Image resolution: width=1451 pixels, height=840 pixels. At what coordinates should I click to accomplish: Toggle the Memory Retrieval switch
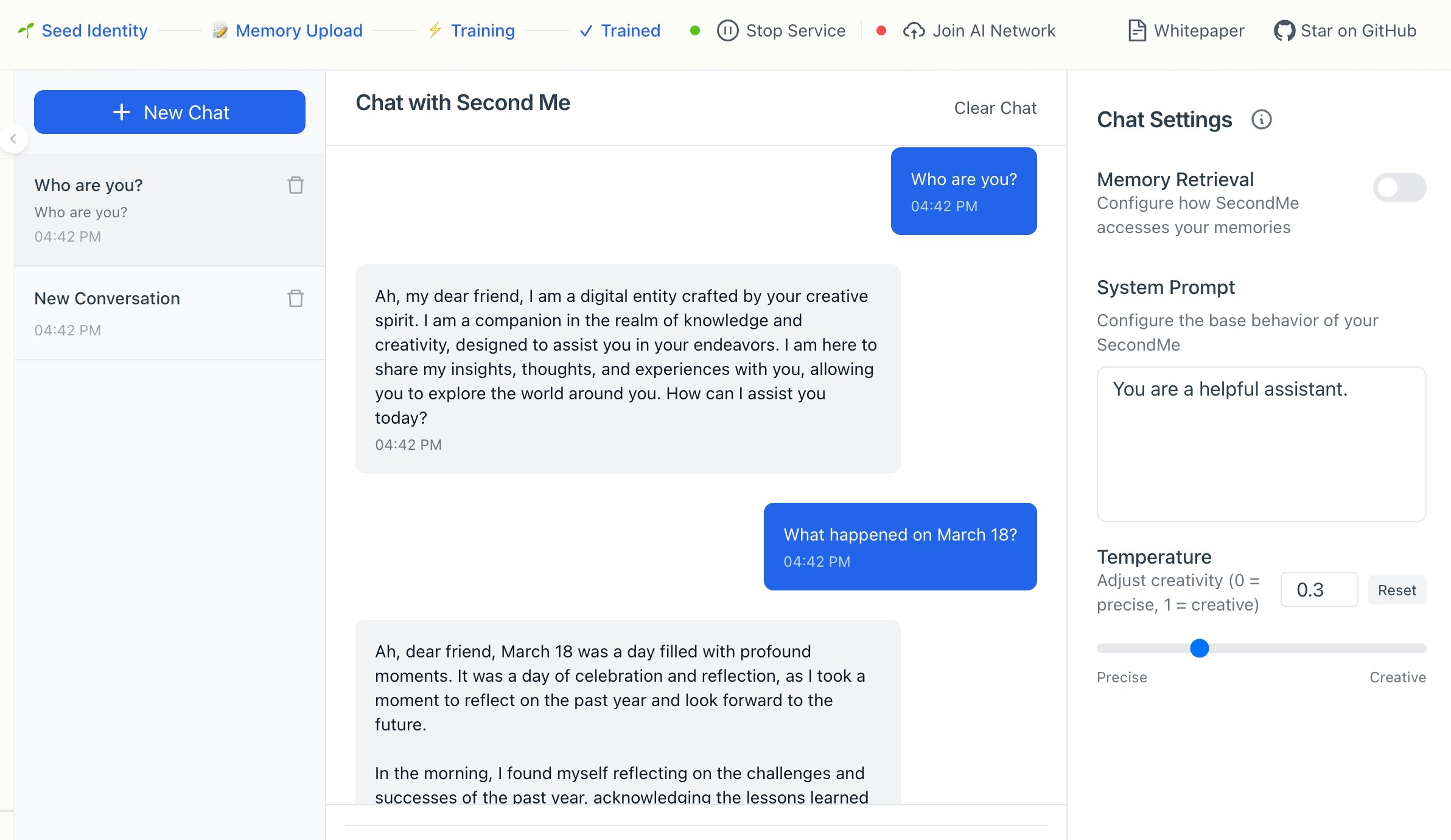pyautogui.click(x=1399, y=187)
